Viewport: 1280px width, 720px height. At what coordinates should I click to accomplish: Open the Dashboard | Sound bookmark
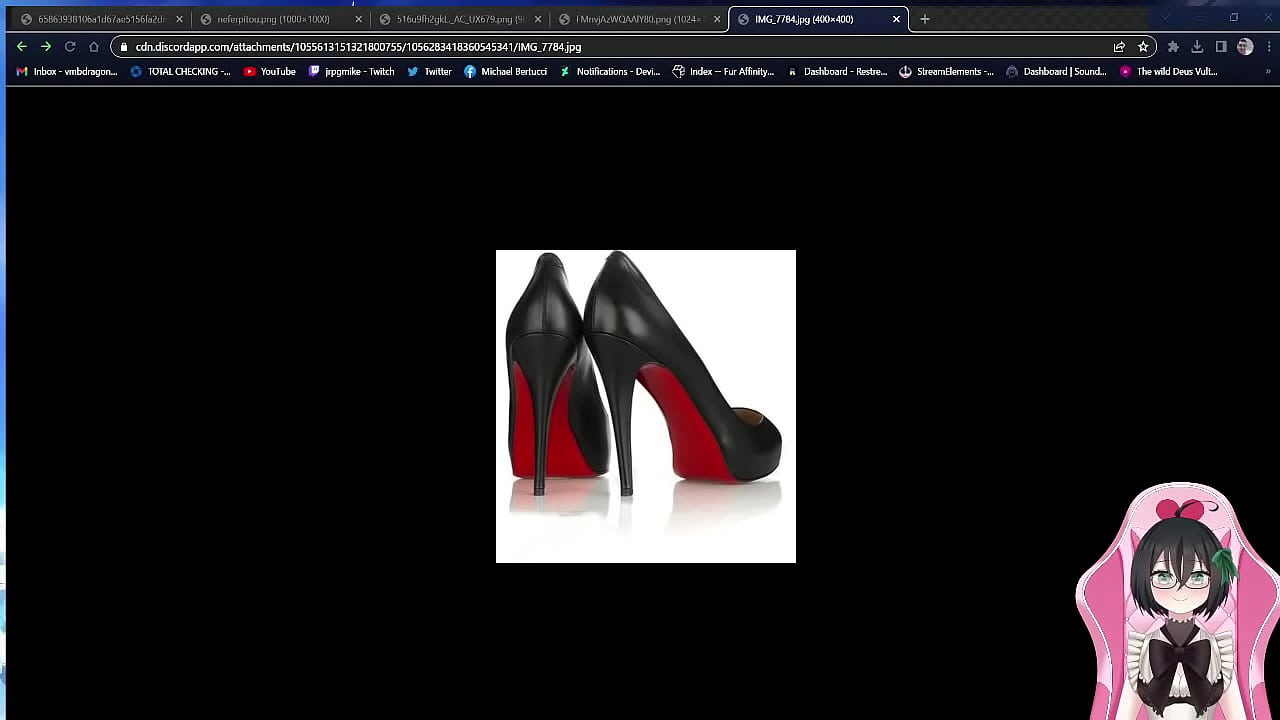pos(1057,72)
